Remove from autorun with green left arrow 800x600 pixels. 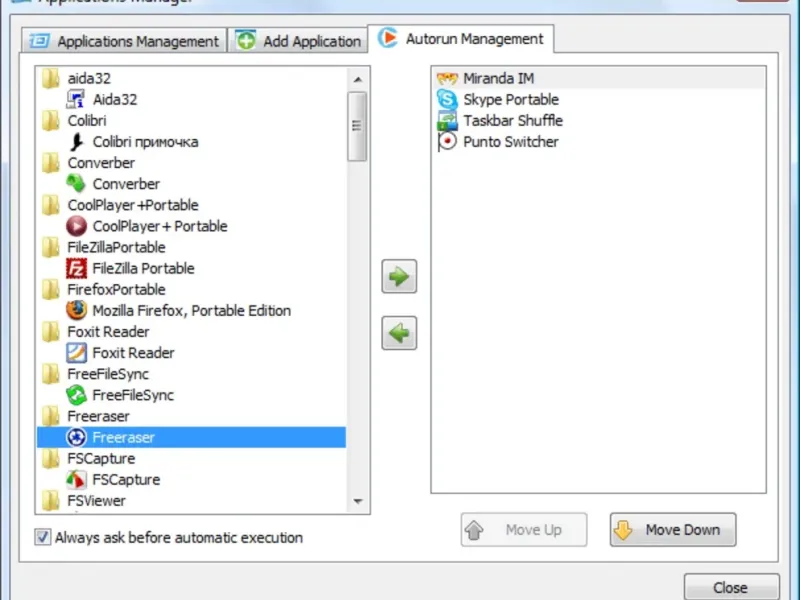click(x=399, y=333)
